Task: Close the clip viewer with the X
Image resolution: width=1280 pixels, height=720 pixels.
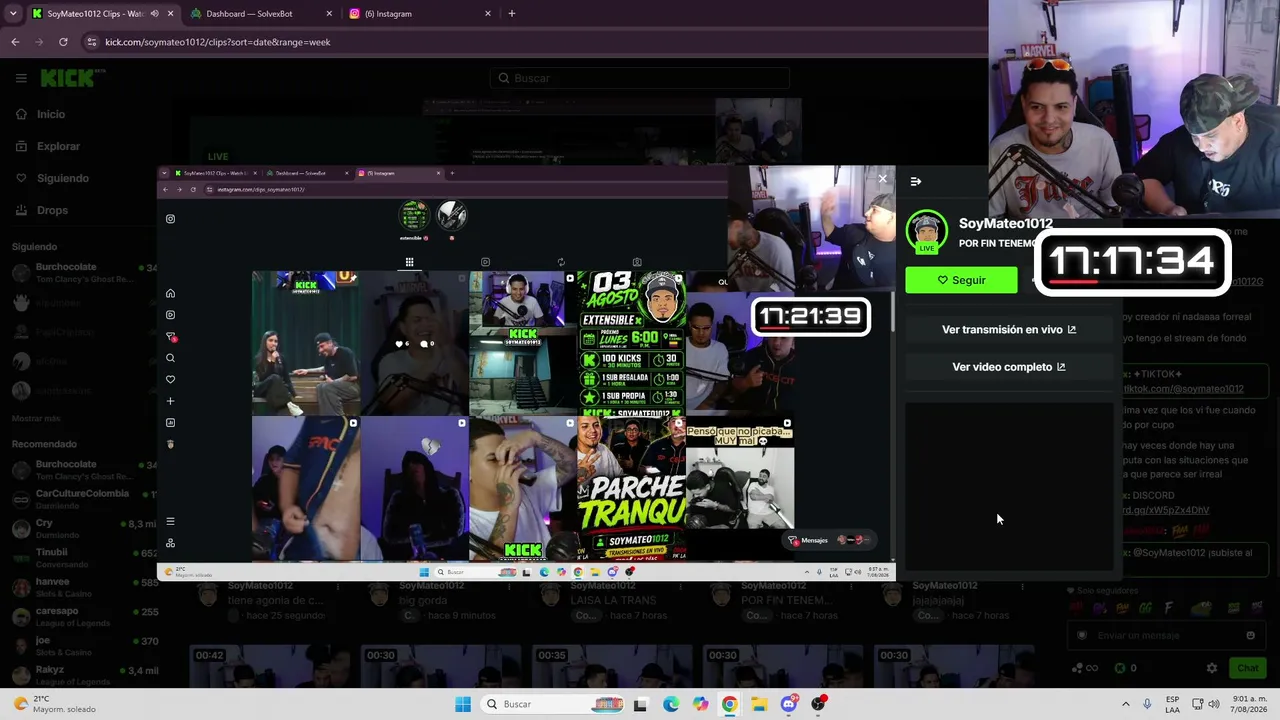Action: pyautogui.click(x=882, y=179)
